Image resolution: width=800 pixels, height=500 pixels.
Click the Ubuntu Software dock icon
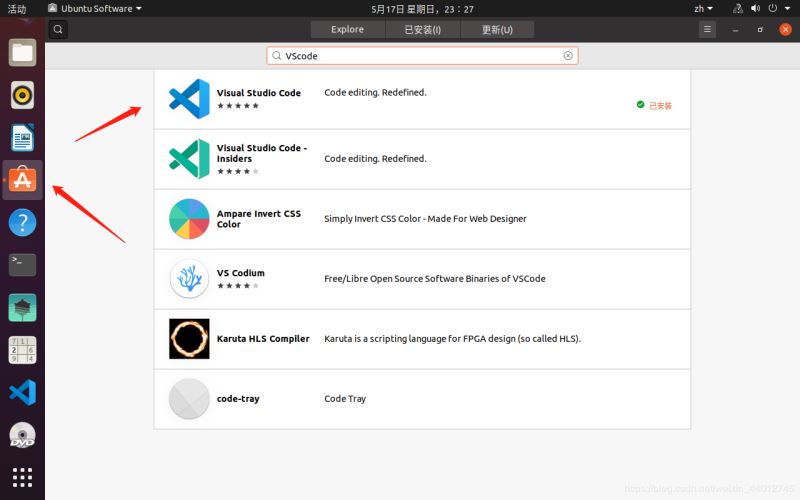point(22,180)
